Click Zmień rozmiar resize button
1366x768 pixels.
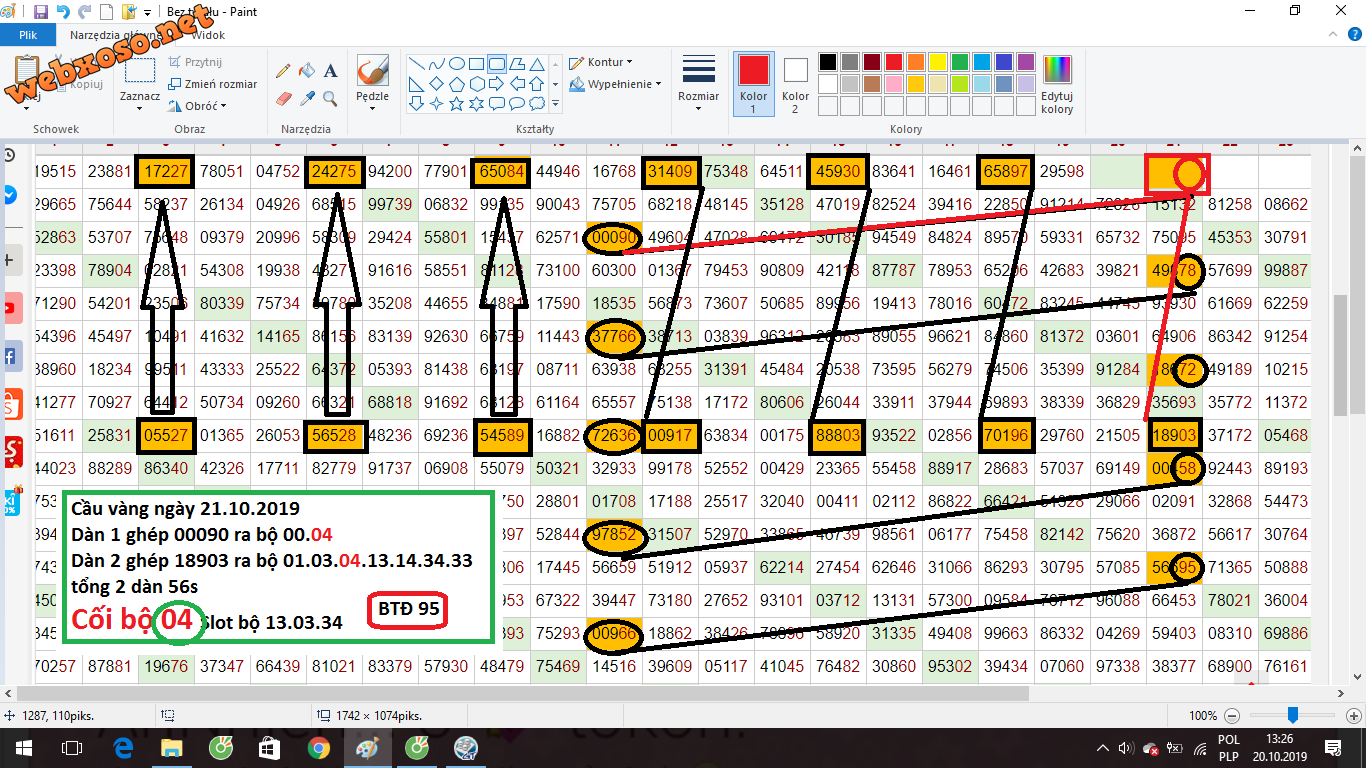click(213, 84)
